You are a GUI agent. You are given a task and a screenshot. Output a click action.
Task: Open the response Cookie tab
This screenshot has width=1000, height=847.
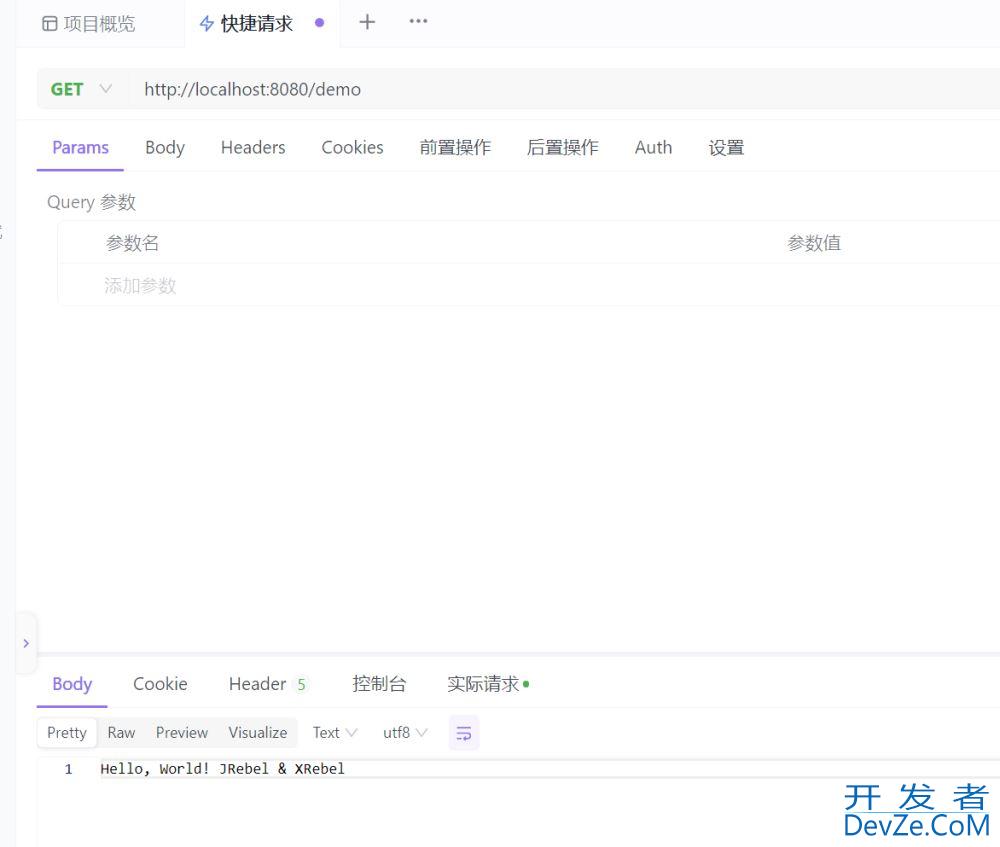pyautogui.click(x=160, y=684)
